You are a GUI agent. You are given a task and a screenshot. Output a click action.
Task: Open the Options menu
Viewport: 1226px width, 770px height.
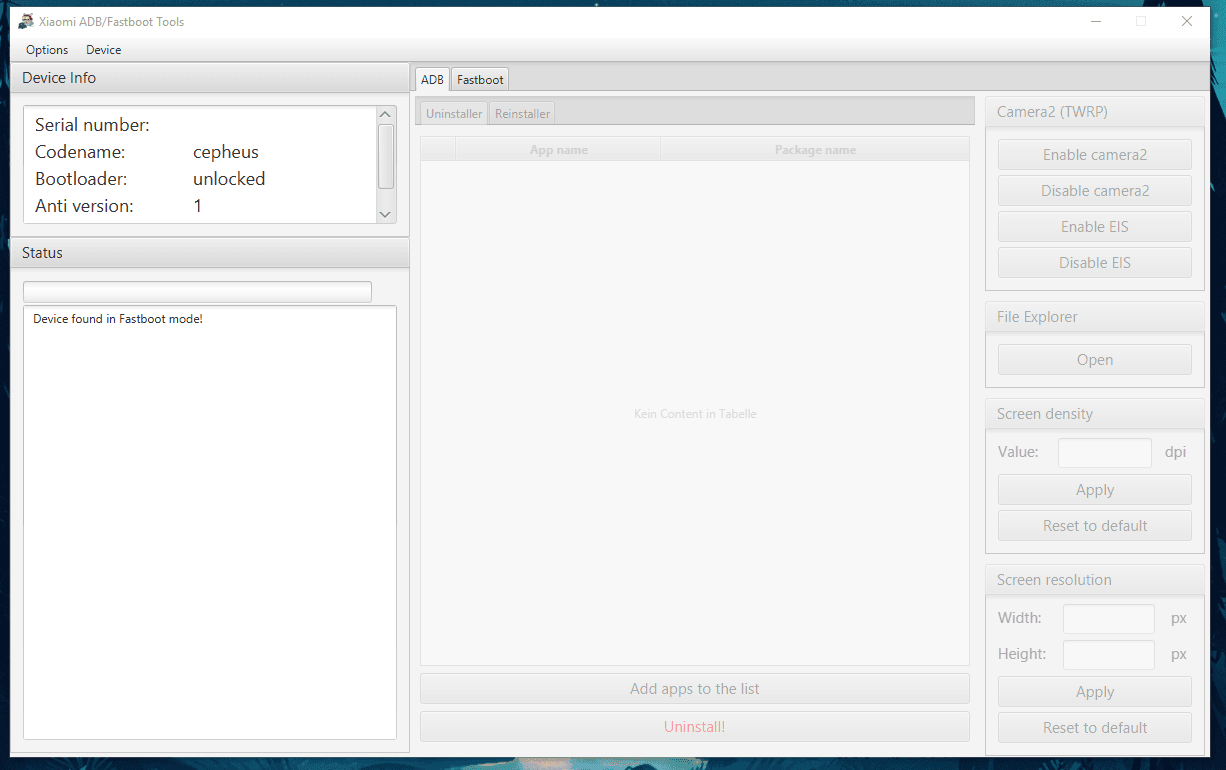click(47, 50)
